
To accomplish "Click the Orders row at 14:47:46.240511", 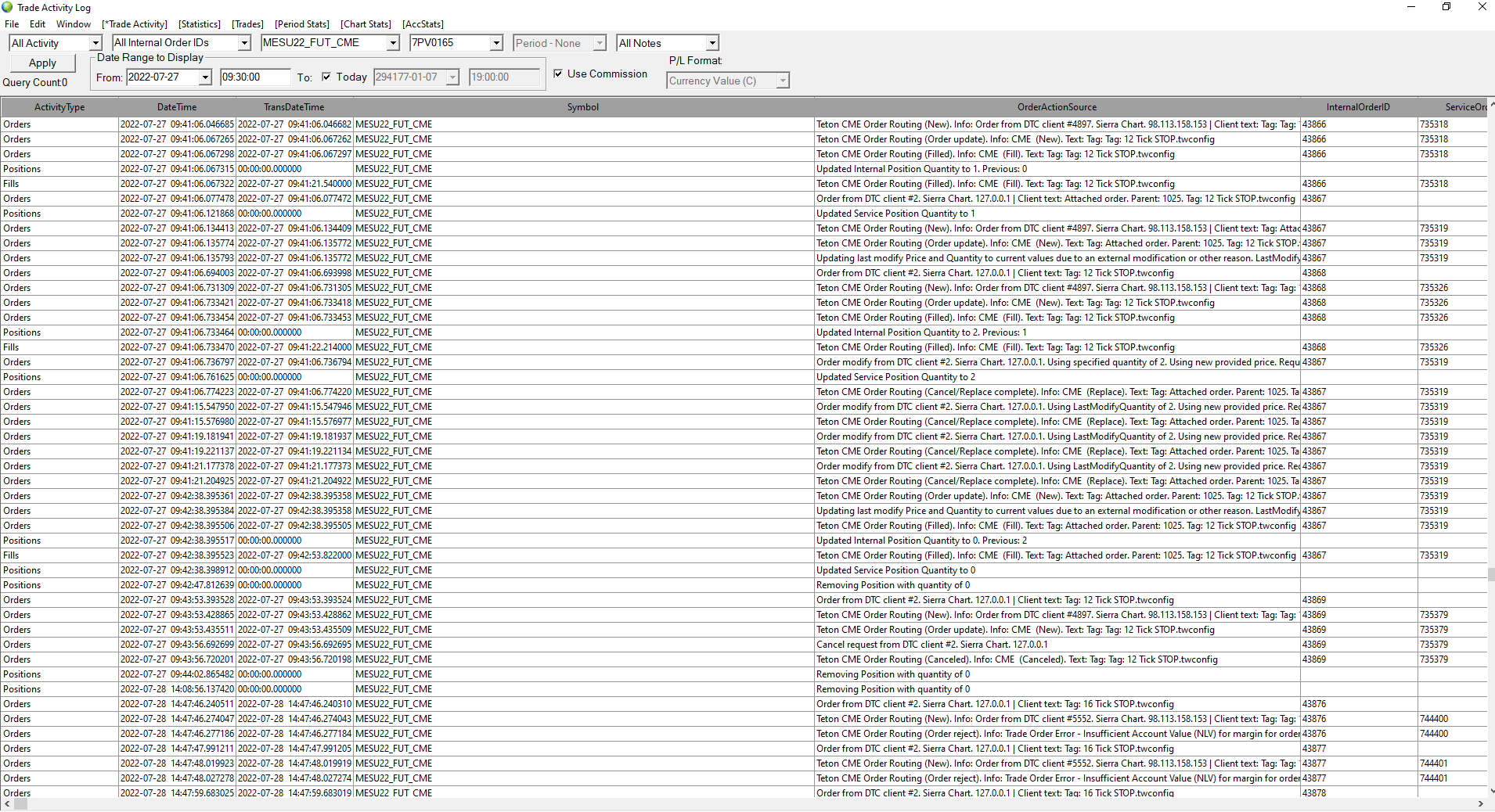I will pyautogui.click(x=744, y=704).
